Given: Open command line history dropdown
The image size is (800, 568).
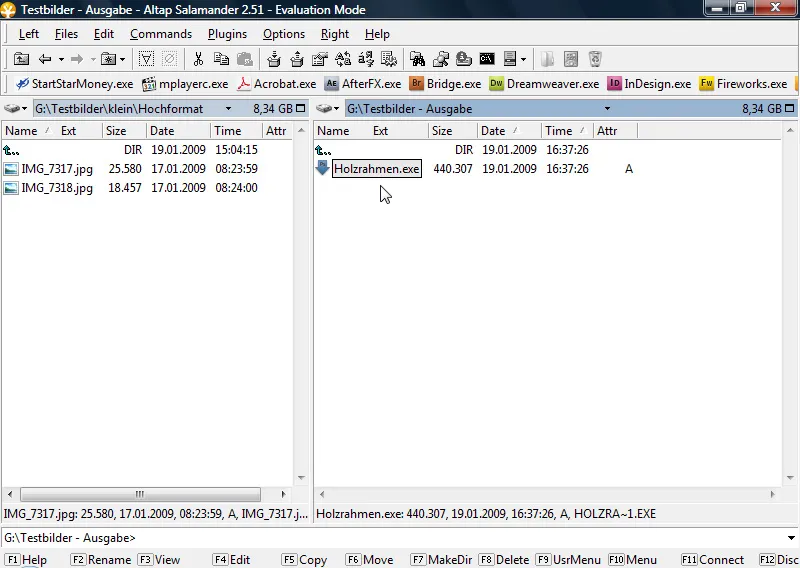Looking at the screenshot, I should click(791, 538).
